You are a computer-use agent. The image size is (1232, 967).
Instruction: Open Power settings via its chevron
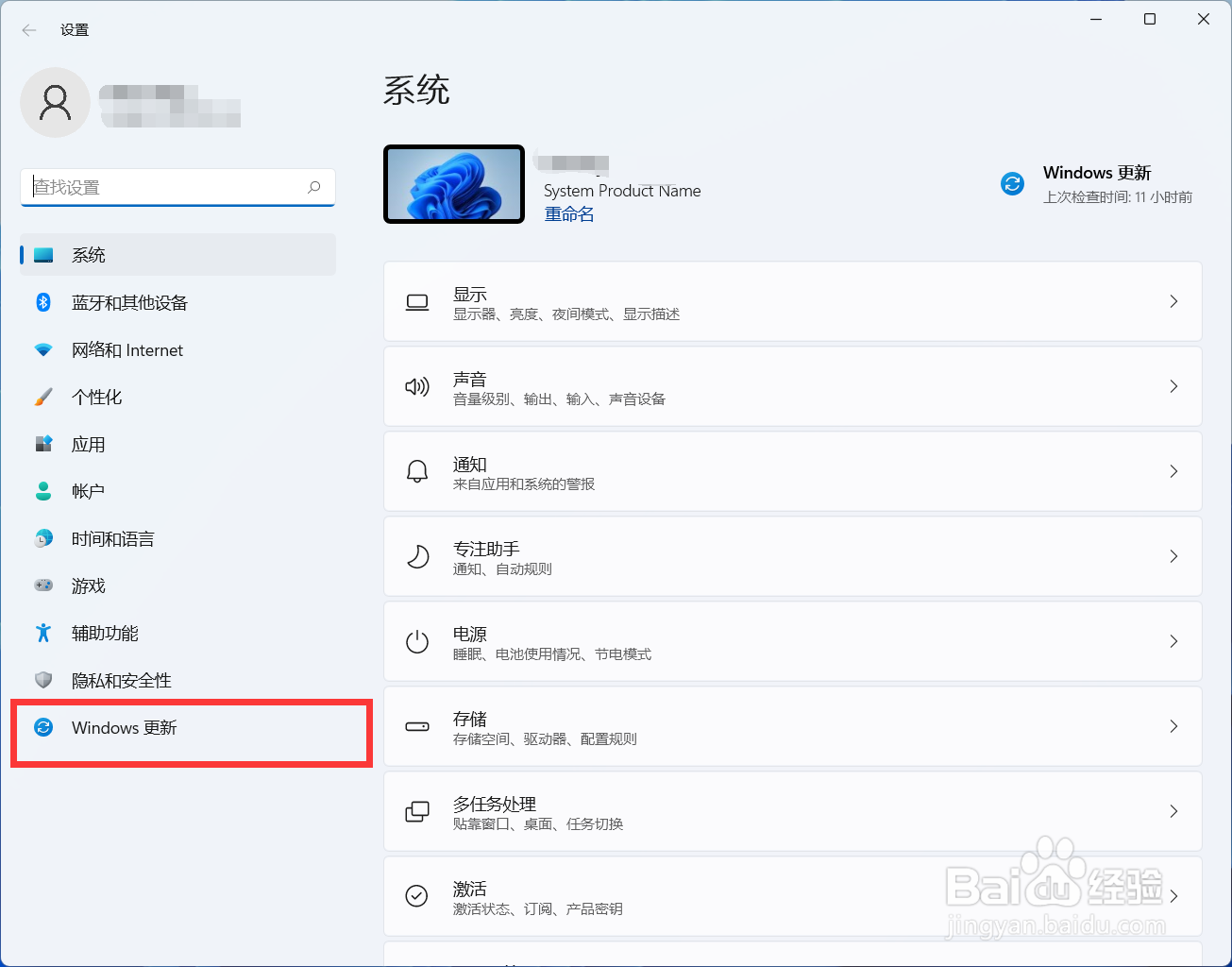click(x=1173, y=641)
